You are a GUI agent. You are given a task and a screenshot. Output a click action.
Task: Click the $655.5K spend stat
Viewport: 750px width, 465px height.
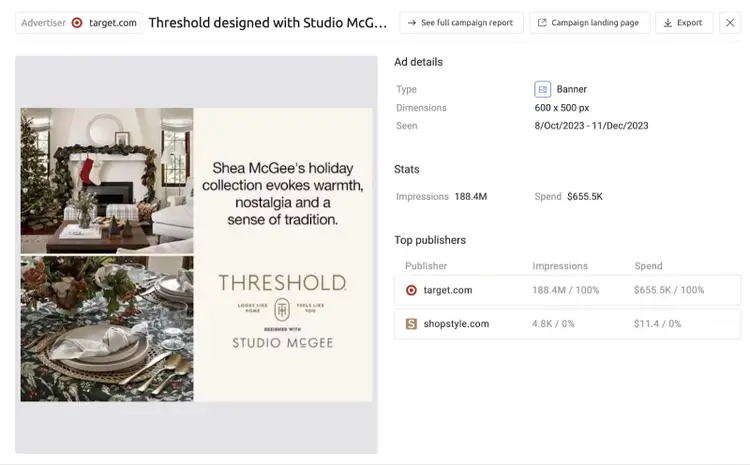(x=585, y=197)
